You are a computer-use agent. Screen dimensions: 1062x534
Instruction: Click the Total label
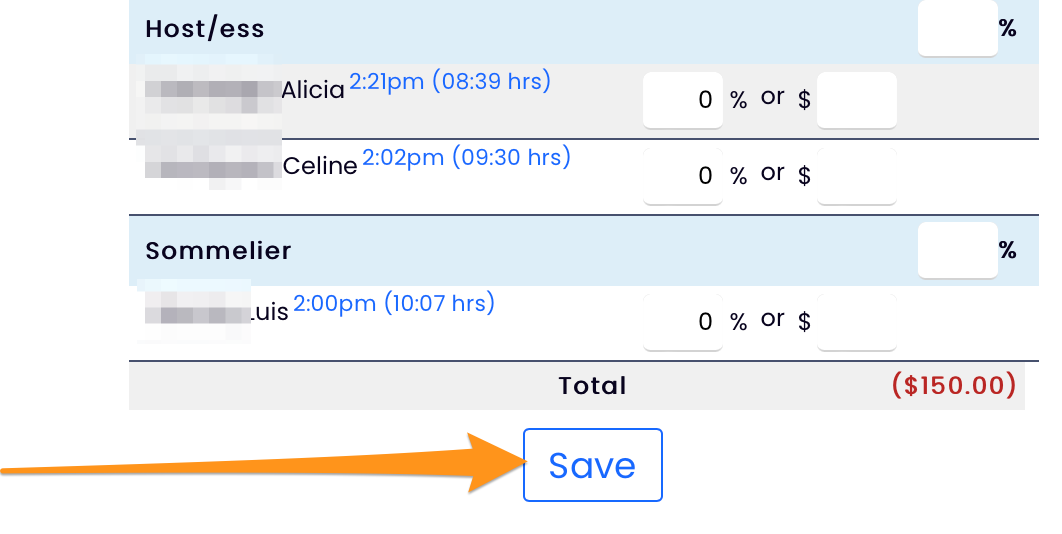[x=592, y=386]
